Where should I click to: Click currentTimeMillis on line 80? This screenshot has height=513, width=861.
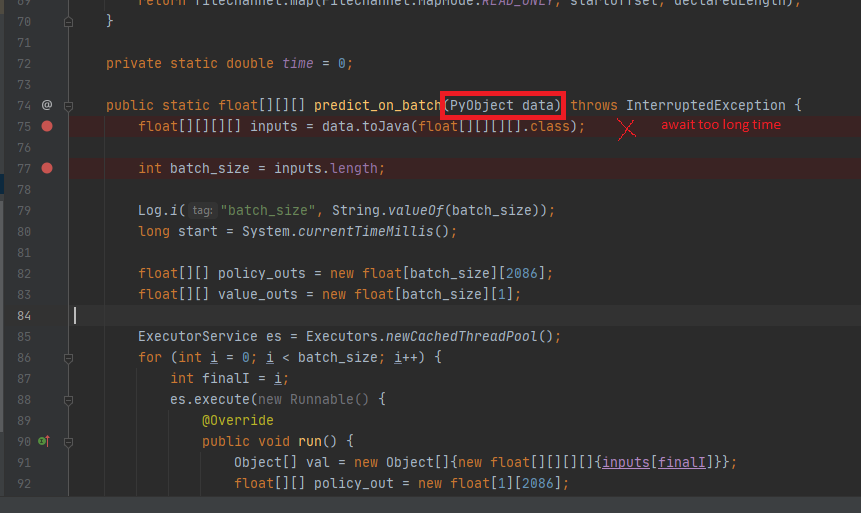point(366,231)
